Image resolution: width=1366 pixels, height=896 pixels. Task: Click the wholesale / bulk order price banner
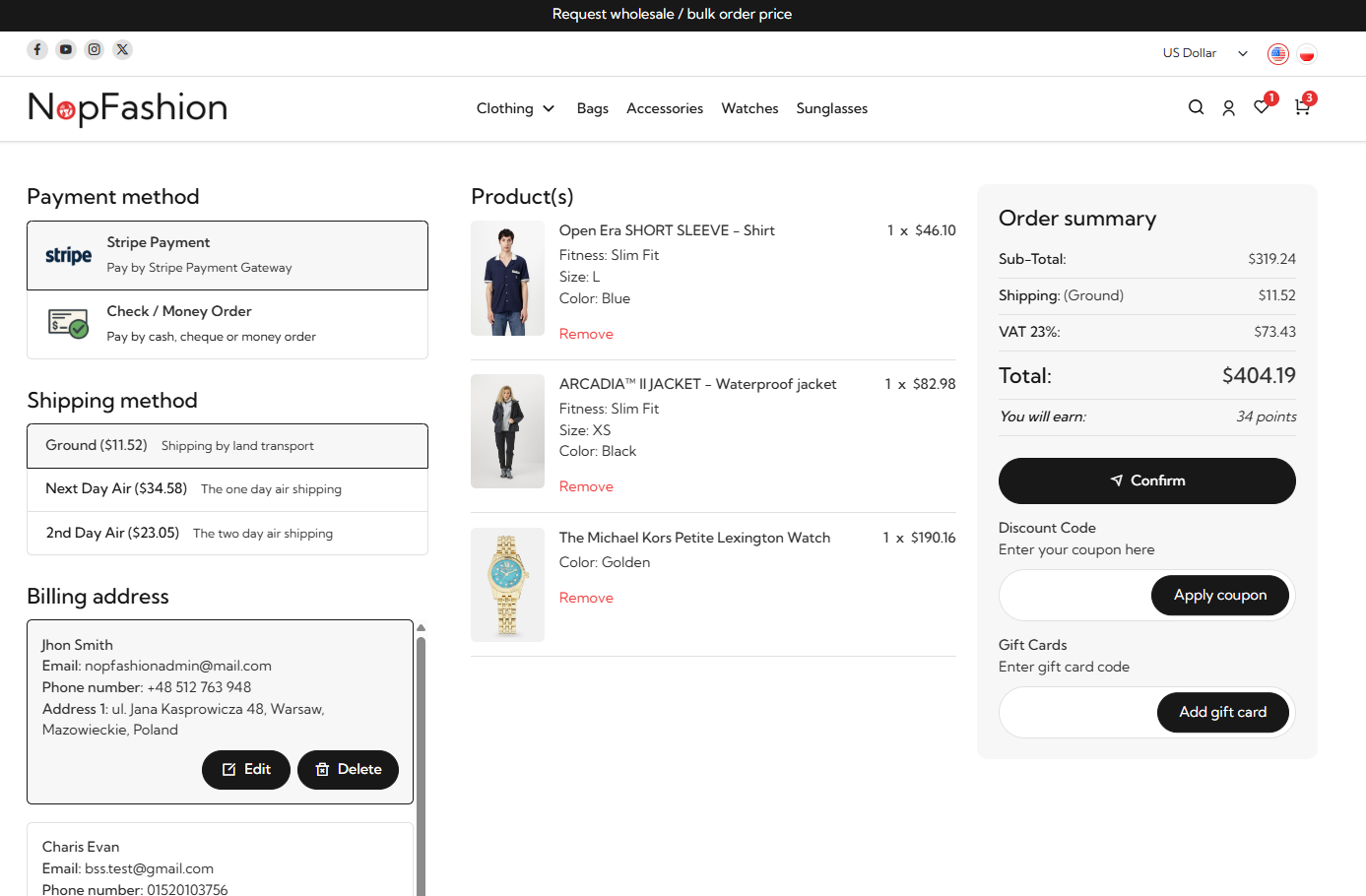point(672,14)
